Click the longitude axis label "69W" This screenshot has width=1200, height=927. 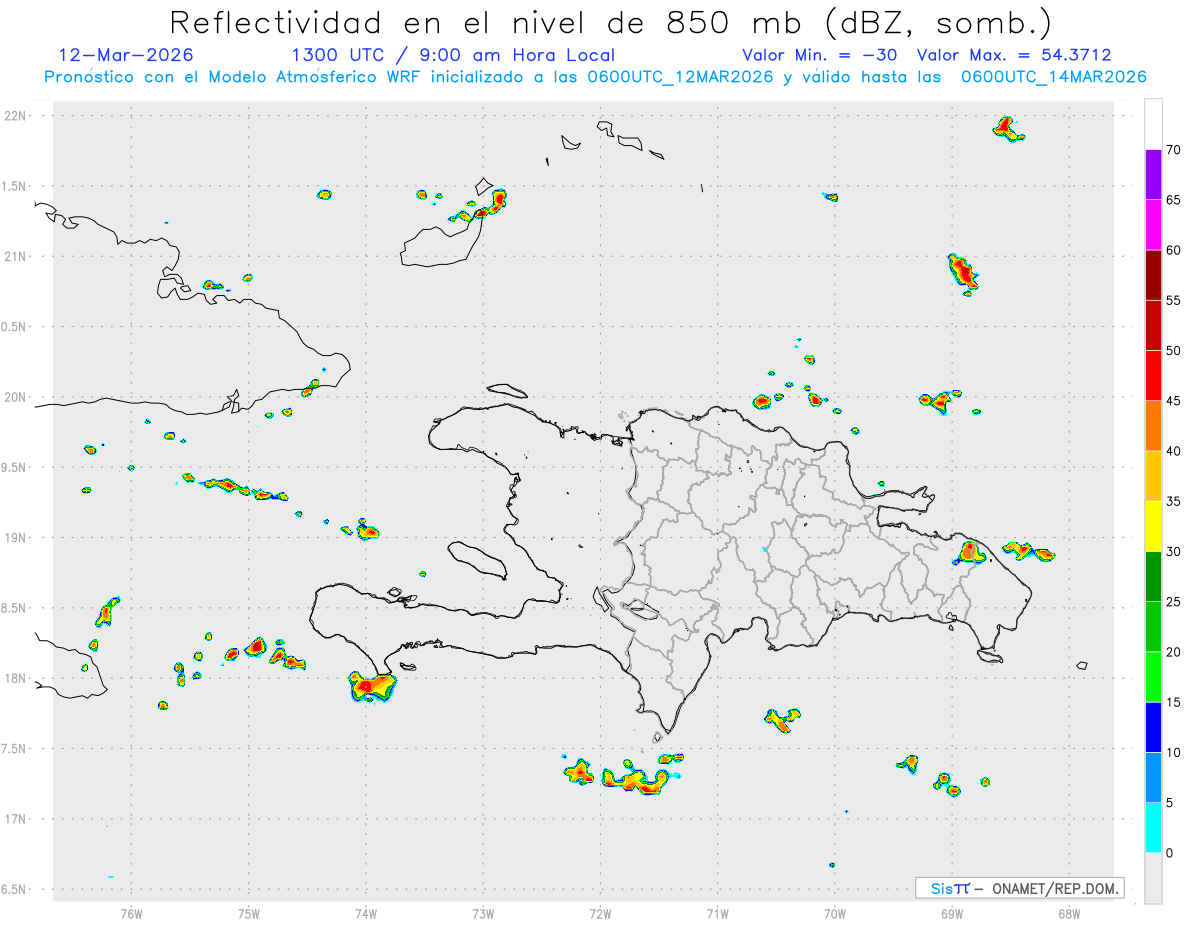click(x=951, y=913)
